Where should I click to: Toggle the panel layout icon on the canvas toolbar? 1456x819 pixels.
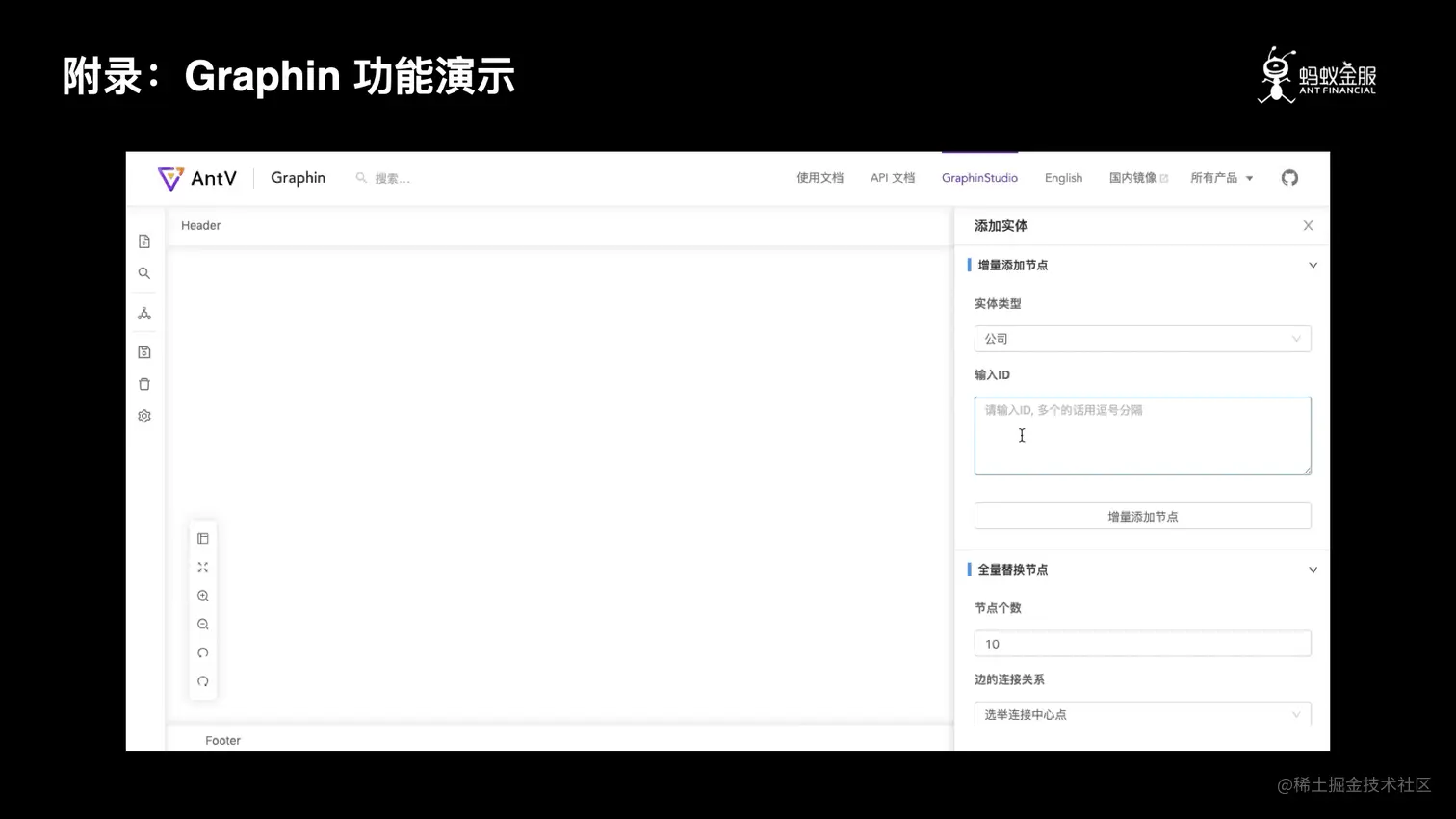pos(202,538)
